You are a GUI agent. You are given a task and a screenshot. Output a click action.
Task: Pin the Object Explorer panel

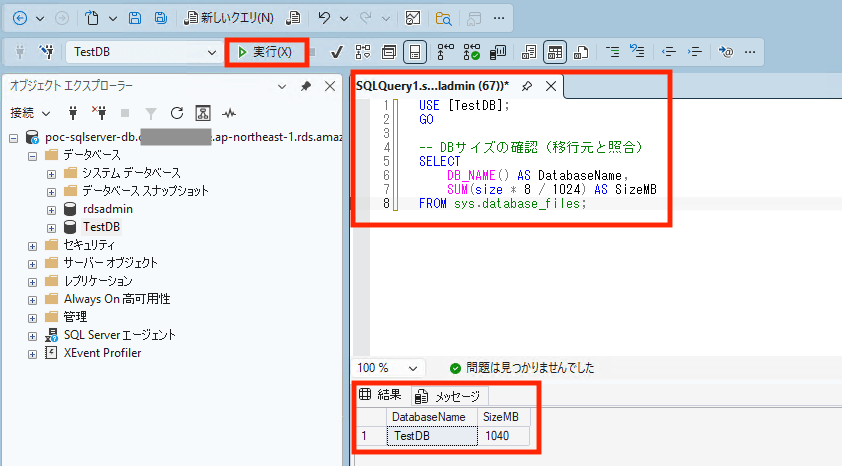[x=306, y=86]
